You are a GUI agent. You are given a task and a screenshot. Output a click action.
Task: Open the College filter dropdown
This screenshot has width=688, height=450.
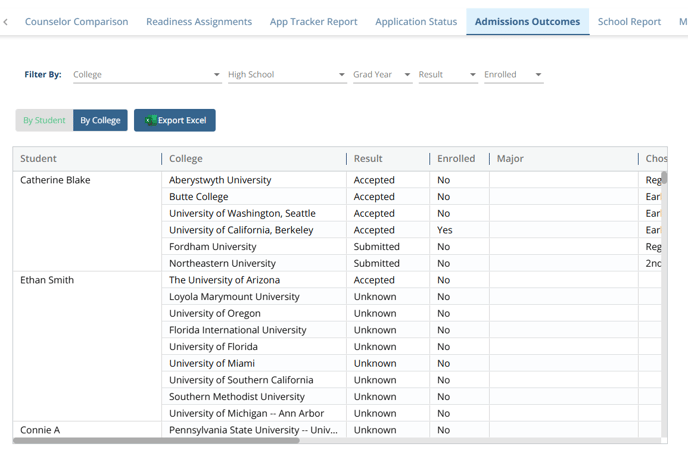[x=147, y=75]
